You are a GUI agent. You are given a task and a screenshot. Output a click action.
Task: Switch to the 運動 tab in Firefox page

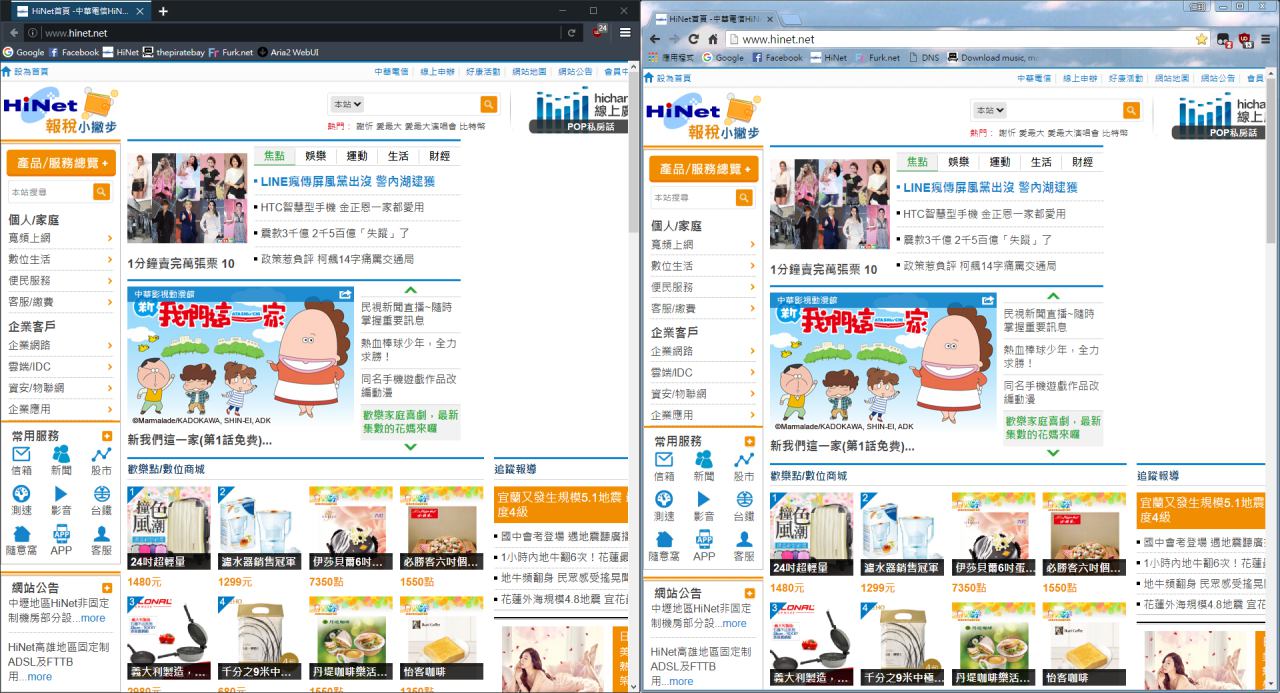(x=357, y=156)
